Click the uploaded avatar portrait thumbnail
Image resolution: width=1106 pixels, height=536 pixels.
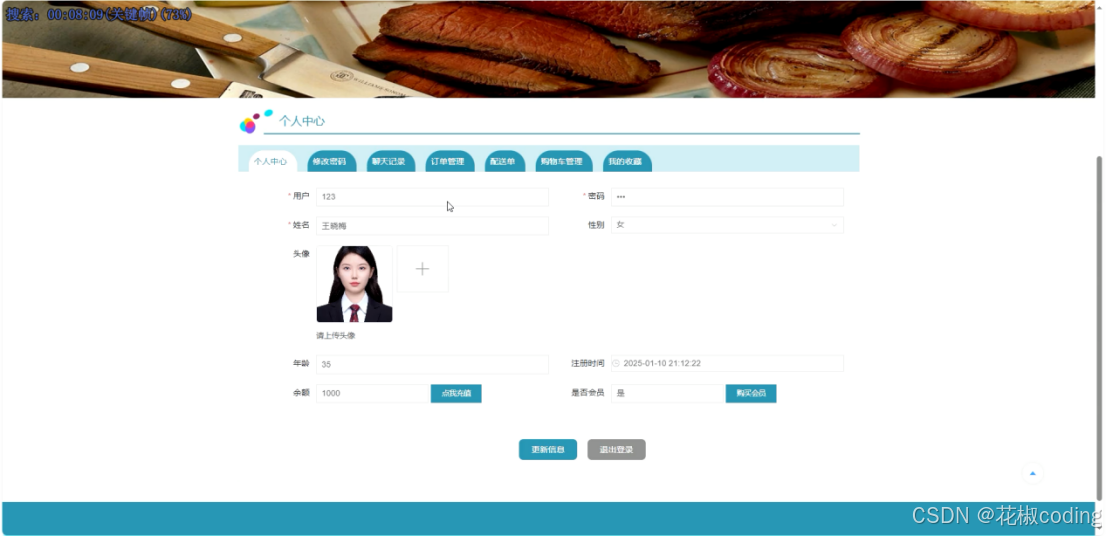click(354, 284)
